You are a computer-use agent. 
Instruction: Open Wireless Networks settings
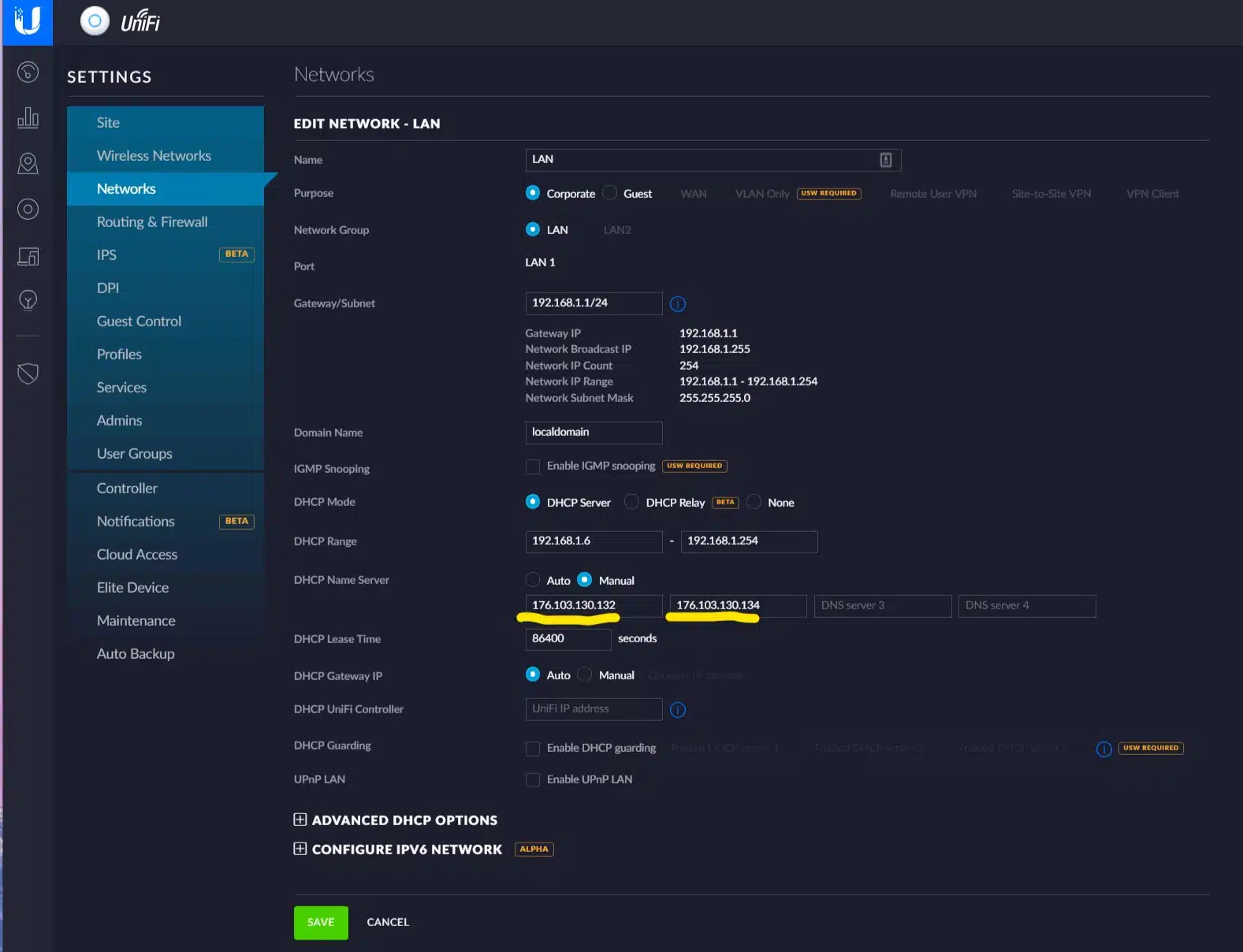pyautogui.click(x=166, y=156)
